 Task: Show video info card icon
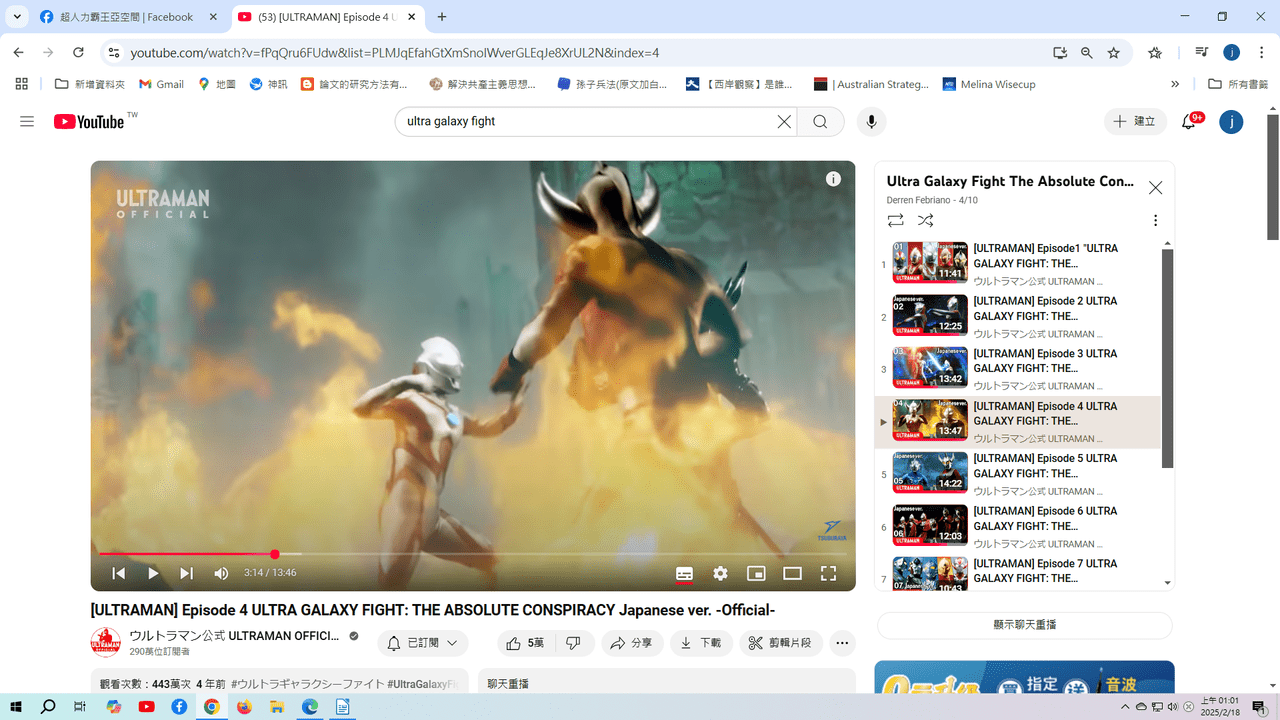(833, 179)
